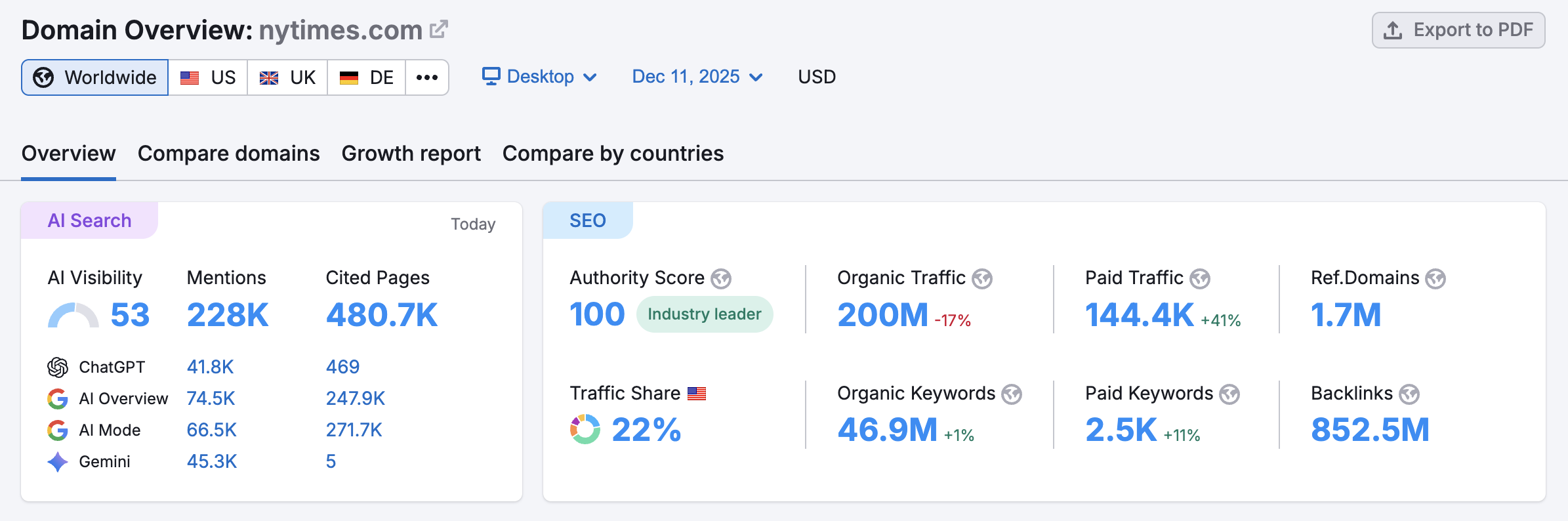Open nytimes.com external link icon
Screen dimensions: 1568x521
tap(439, 30)
